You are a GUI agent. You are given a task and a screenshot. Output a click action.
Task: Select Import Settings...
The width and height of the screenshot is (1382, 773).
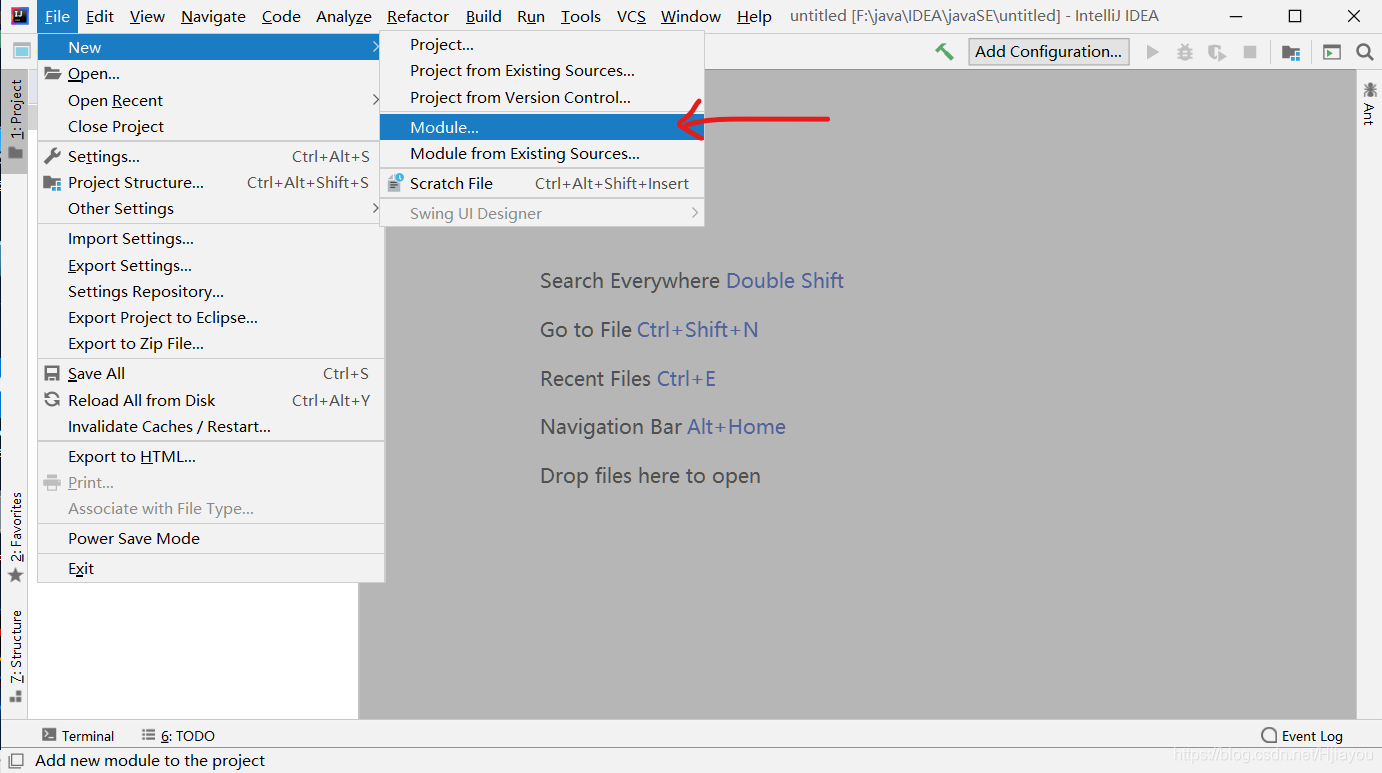[211, 238]
